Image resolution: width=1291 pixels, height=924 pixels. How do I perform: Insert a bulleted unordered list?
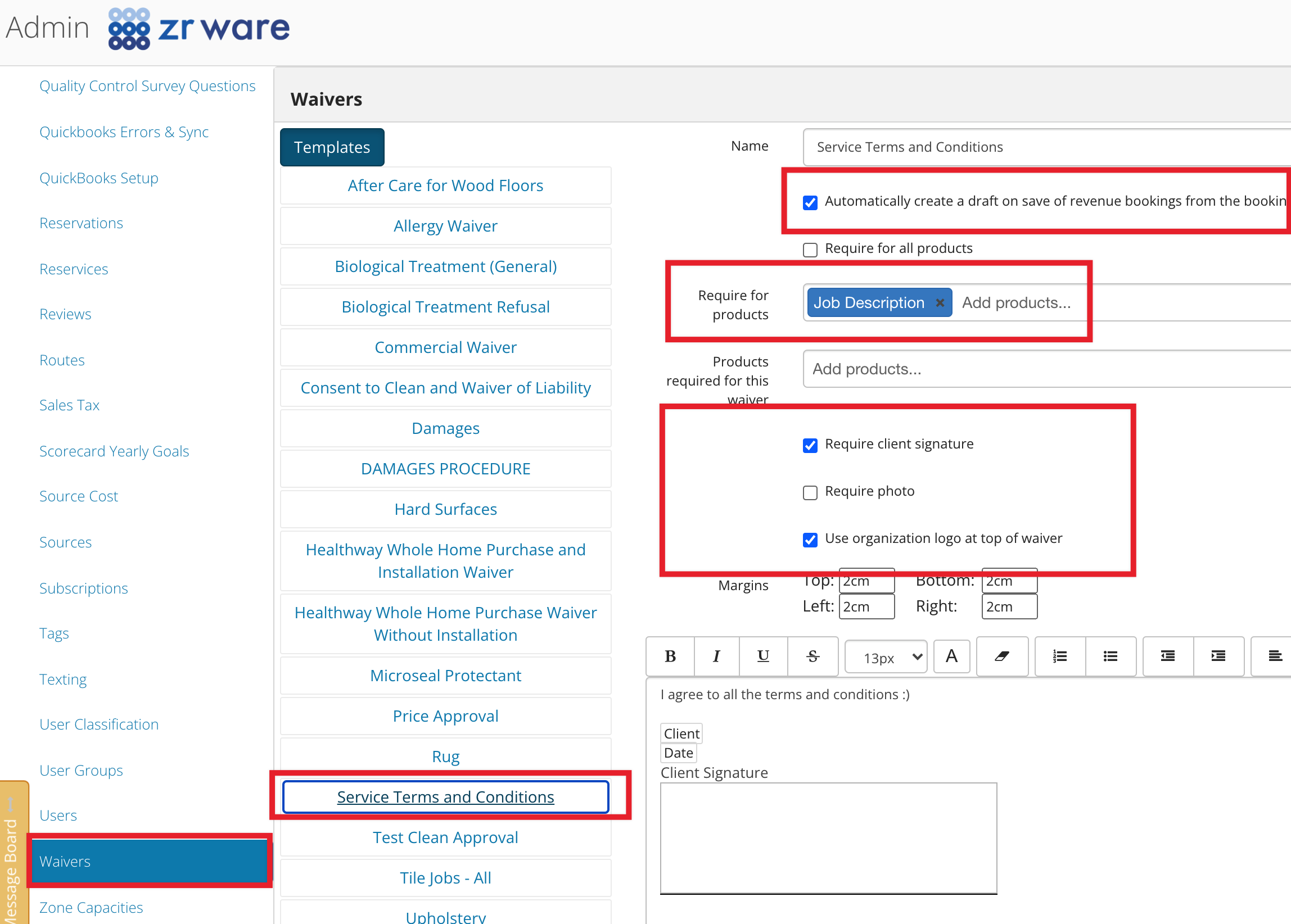[1110, 656]
